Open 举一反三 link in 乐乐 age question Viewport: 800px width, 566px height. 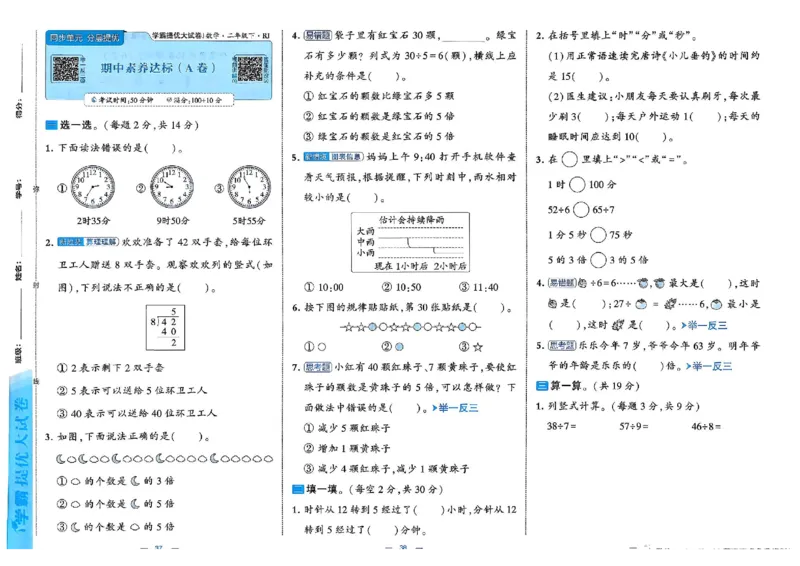pos(709,366)
